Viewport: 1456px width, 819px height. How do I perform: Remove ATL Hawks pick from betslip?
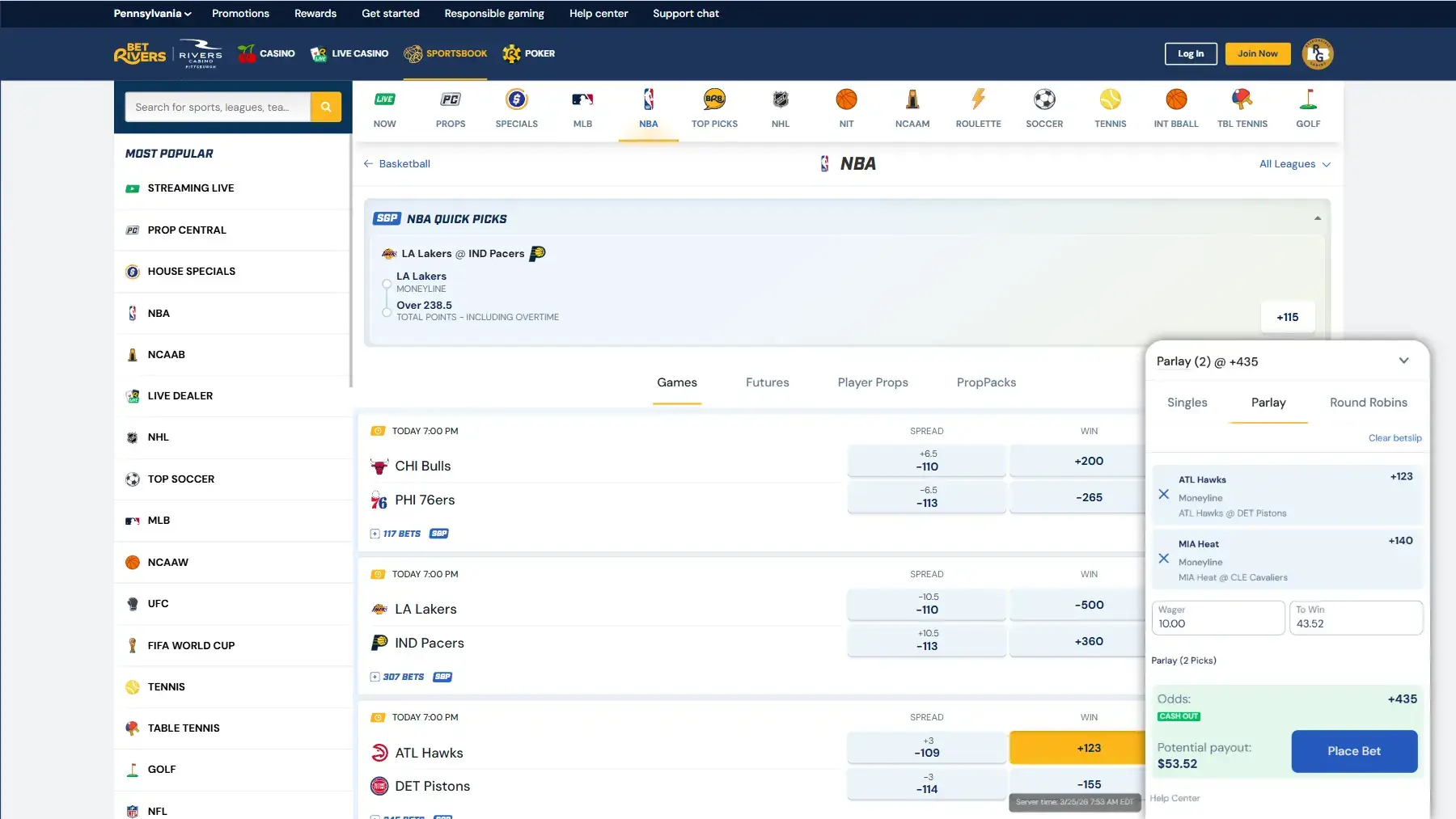tap(1163, 494)
